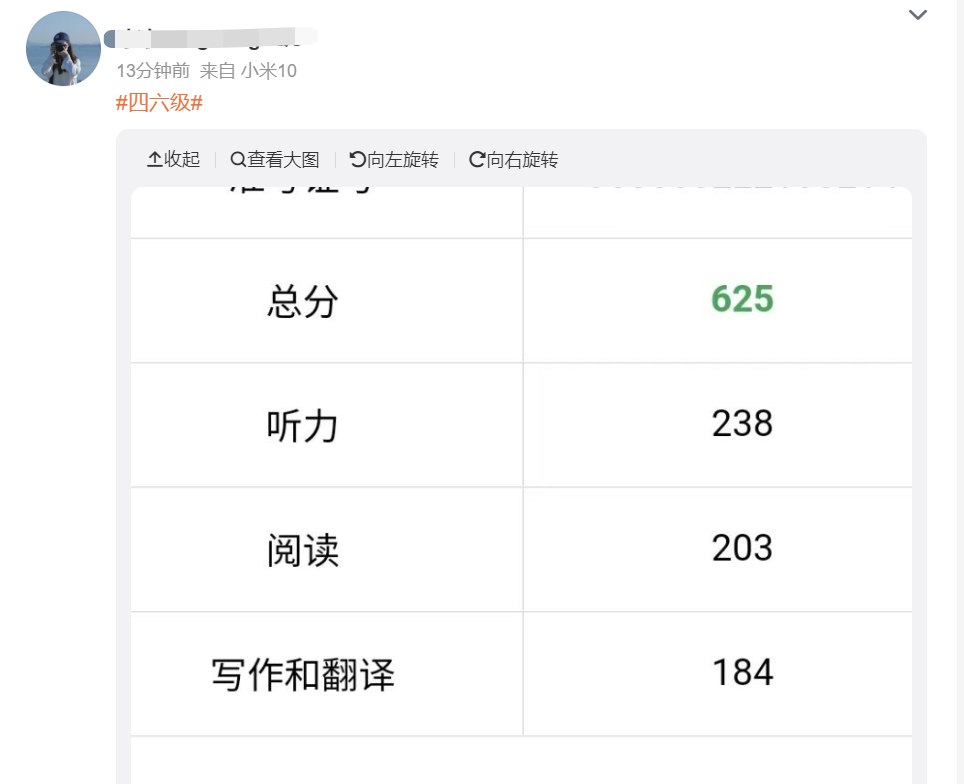Click the 听力 row label
Viewport: 964px width, 784px height.
302,426
